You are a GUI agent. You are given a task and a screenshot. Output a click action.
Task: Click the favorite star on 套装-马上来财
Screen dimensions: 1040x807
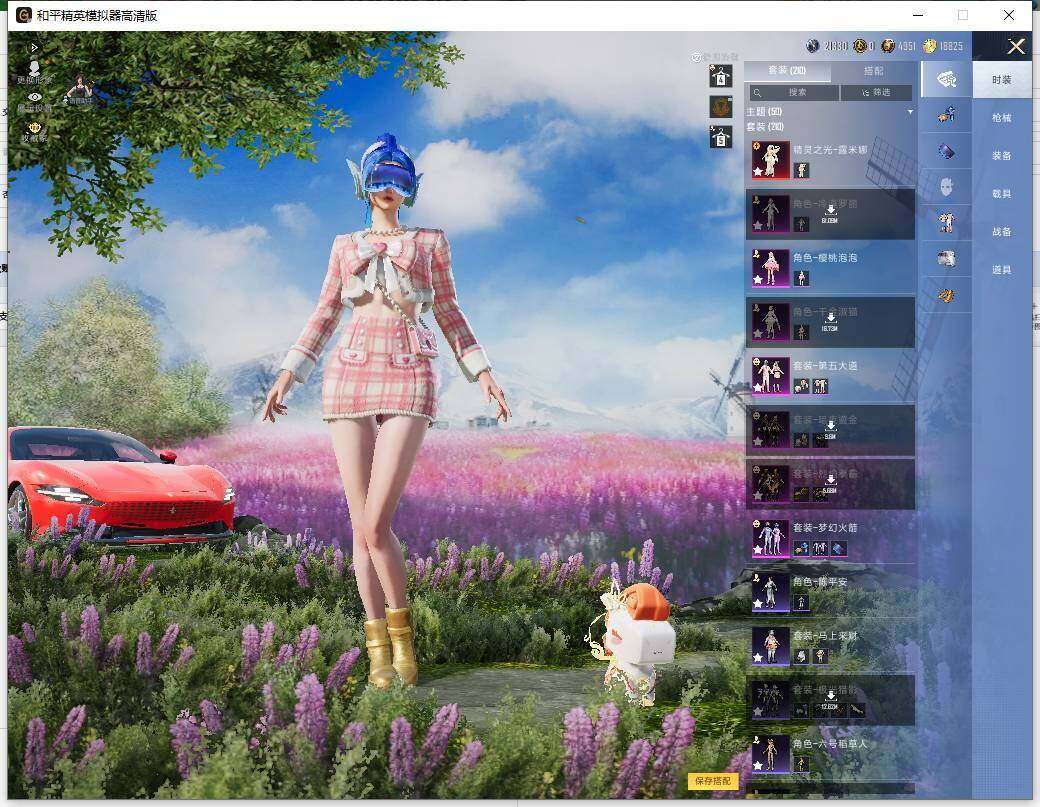tap(757, 658)
